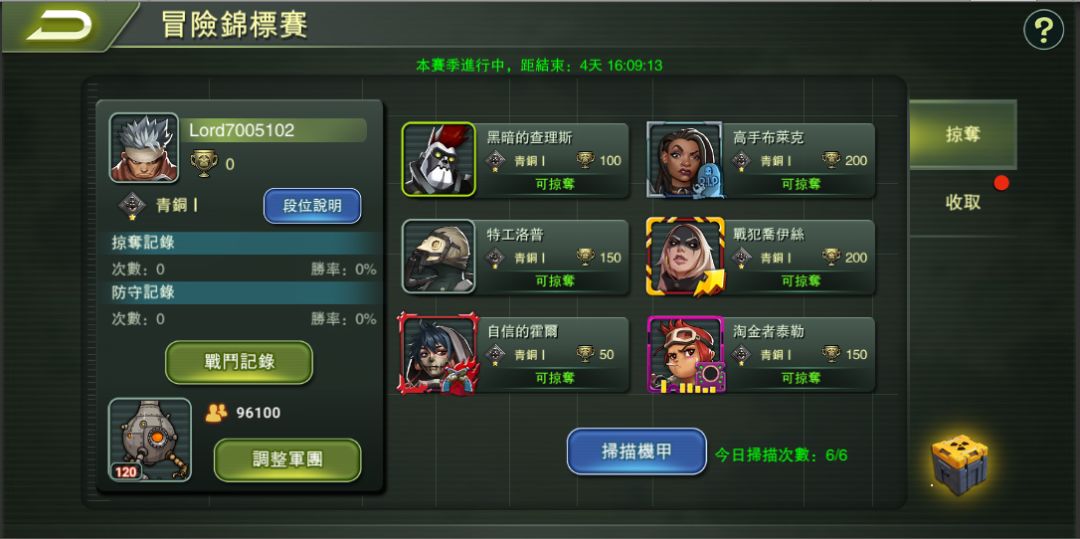Switch to the 收取 tab
The height and width of the screenshot is (539, 1080).
962,202
